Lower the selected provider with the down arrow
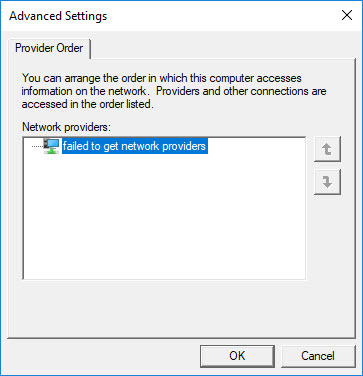 tap(327, 182)
